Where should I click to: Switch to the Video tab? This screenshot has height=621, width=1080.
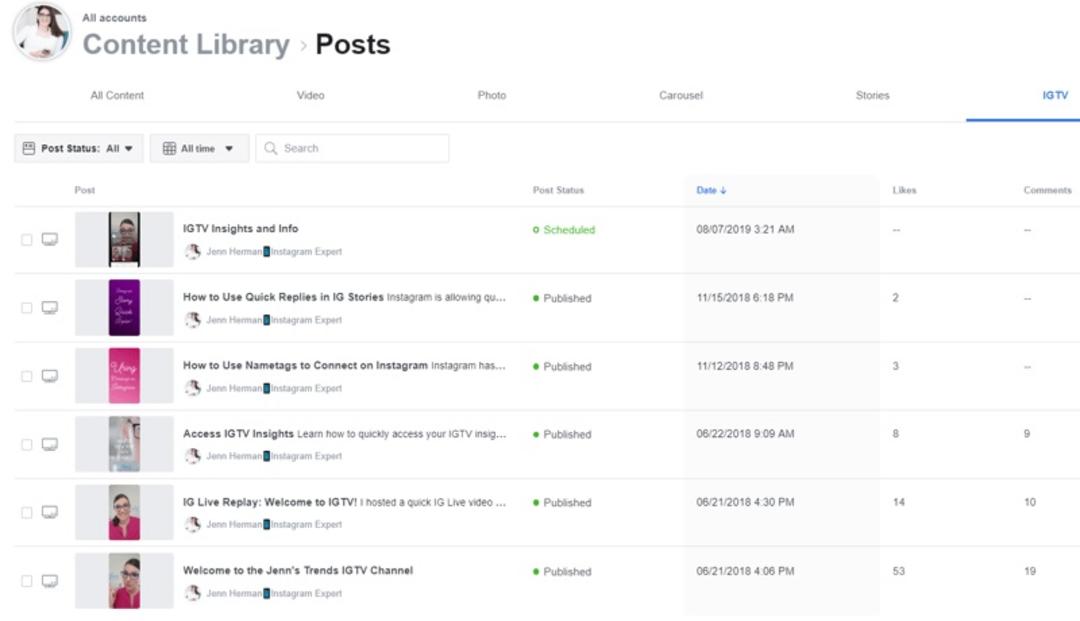(311, 96)
